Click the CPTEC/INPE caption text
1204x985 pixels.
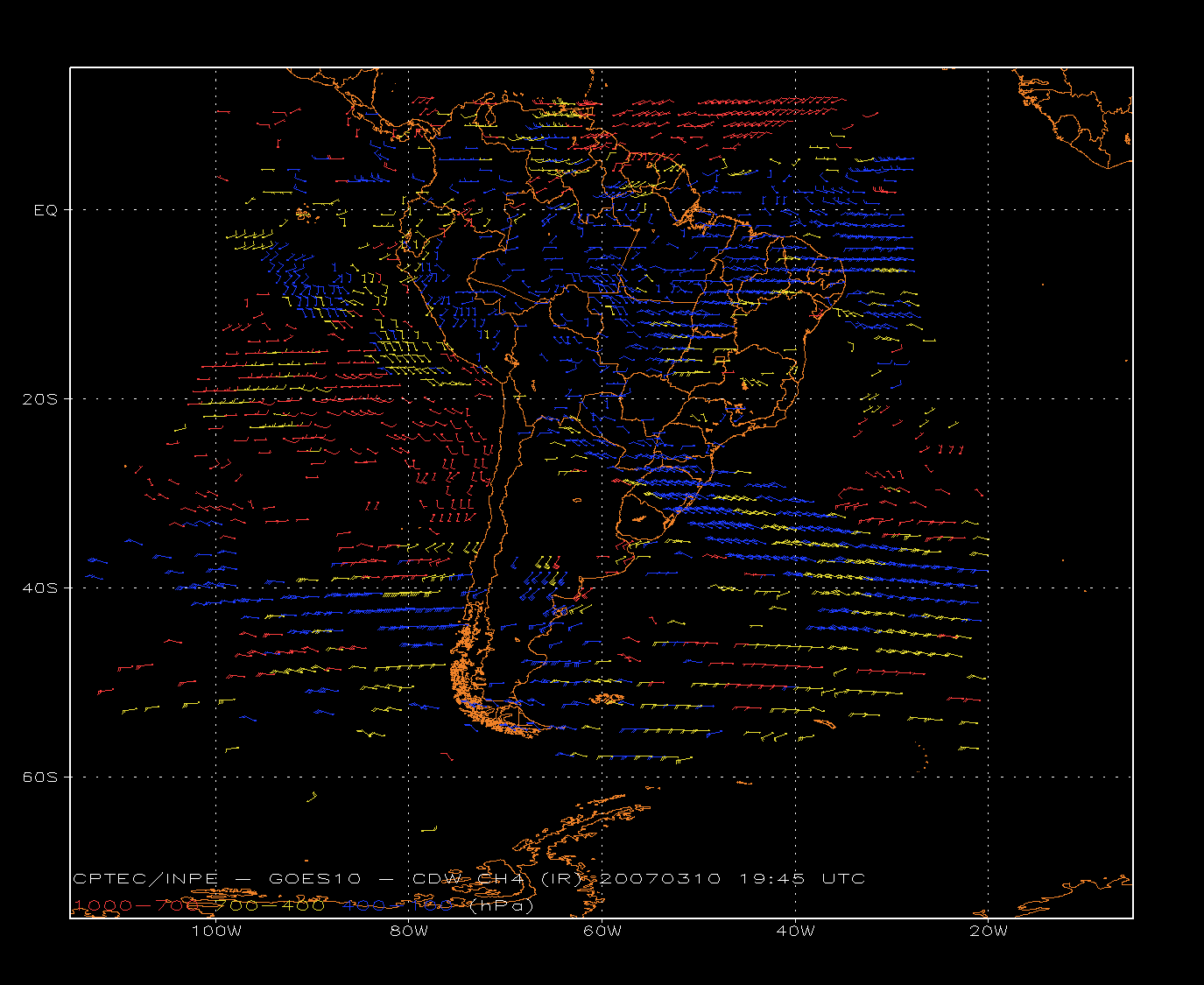click(x=145, y=878)
